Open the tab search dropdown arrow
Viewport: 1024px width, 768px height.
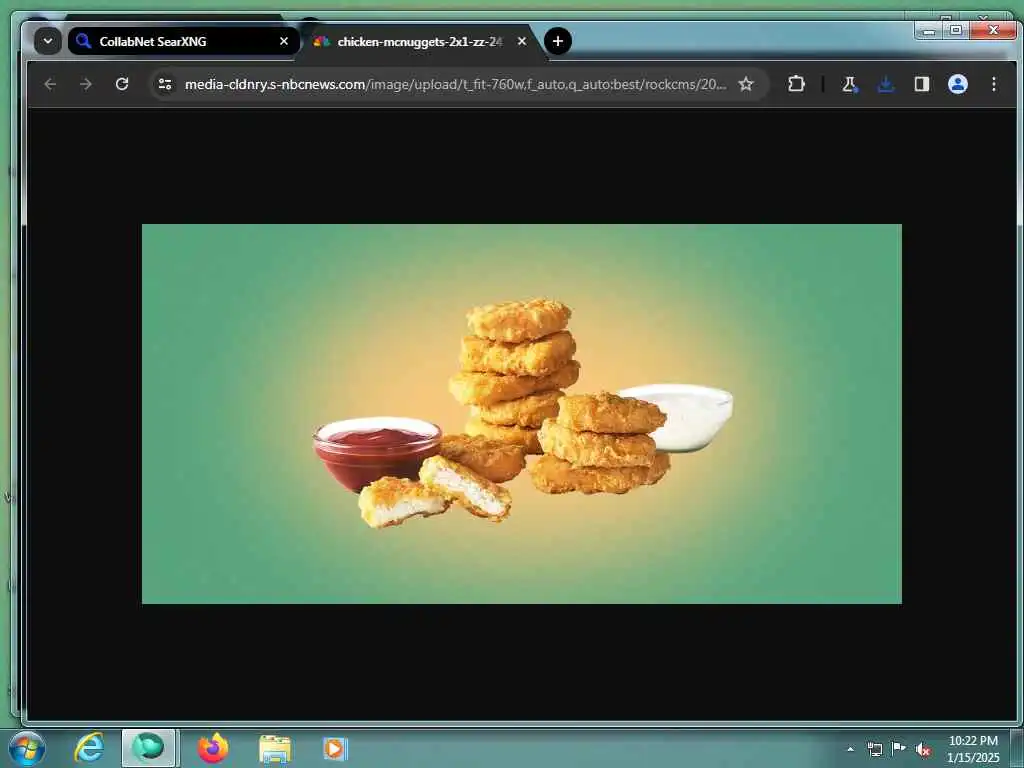click(48, 41)
